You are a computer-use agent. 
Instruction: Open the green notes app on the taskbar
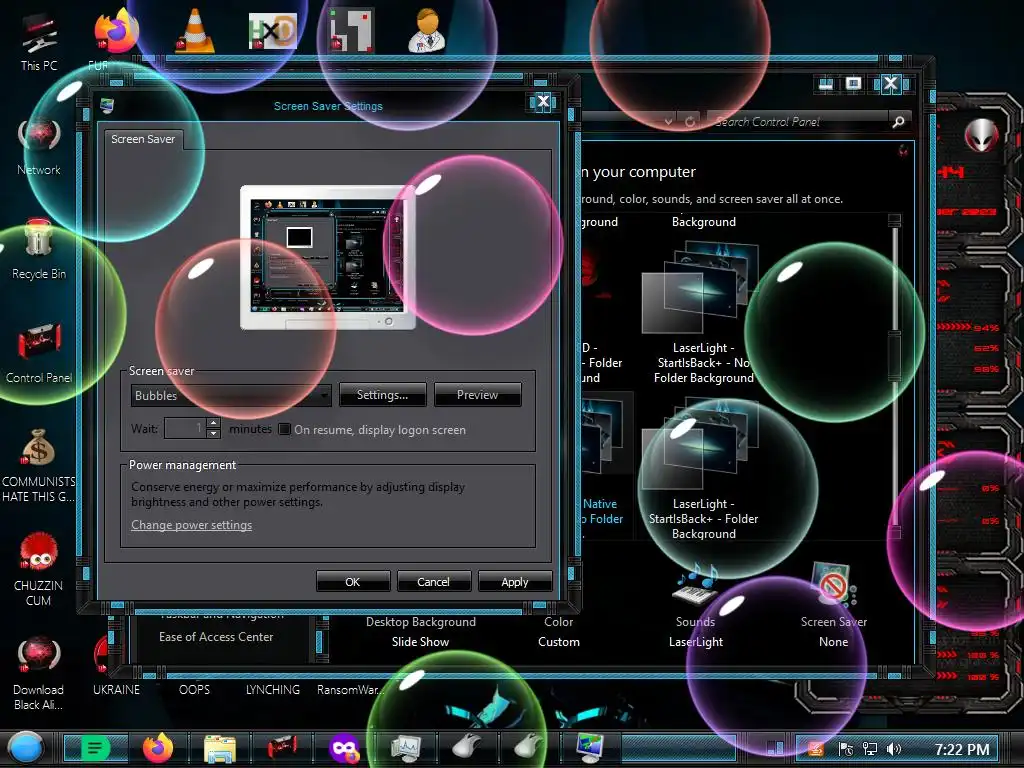95,748
